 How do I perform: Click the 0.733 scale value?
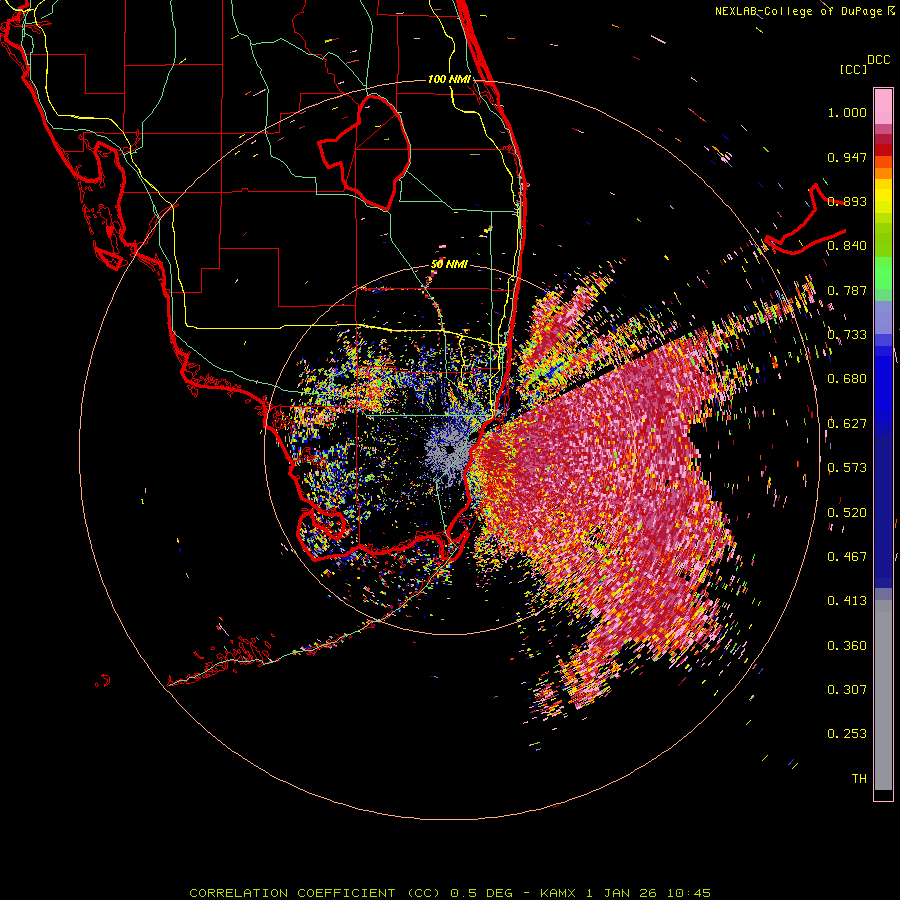[847, 335]
